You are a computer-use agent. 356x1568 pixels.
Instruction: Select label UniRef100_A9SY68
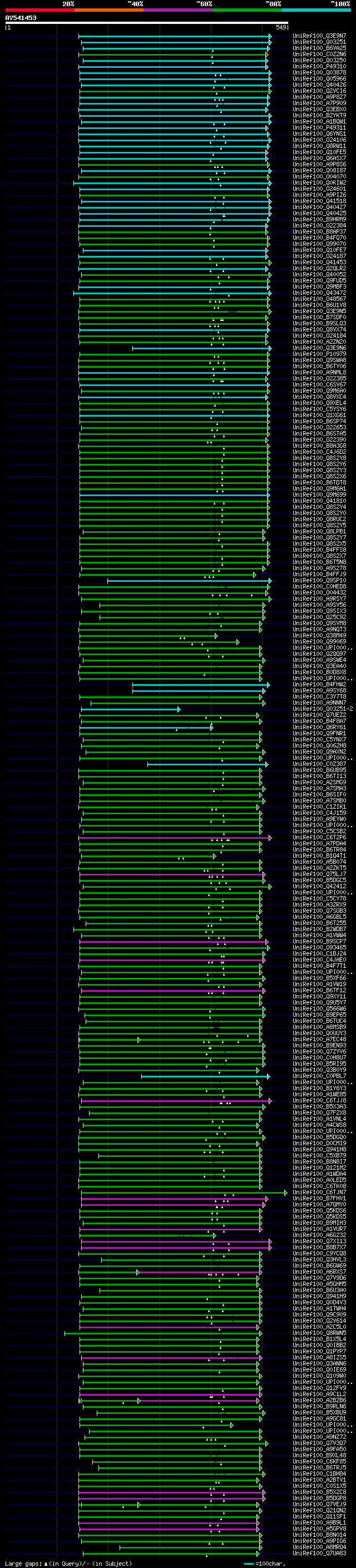[319, 691]
